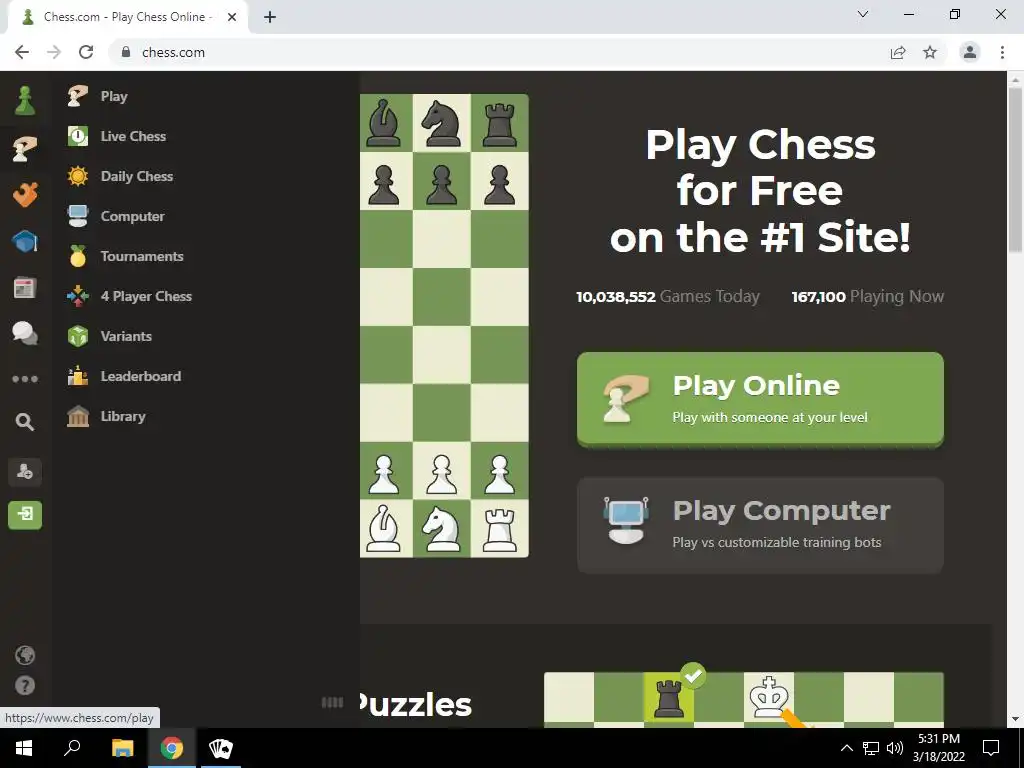Click the 167,100 Playing Now text
The image size is (1024, 768).
click(x=867, y=296)
